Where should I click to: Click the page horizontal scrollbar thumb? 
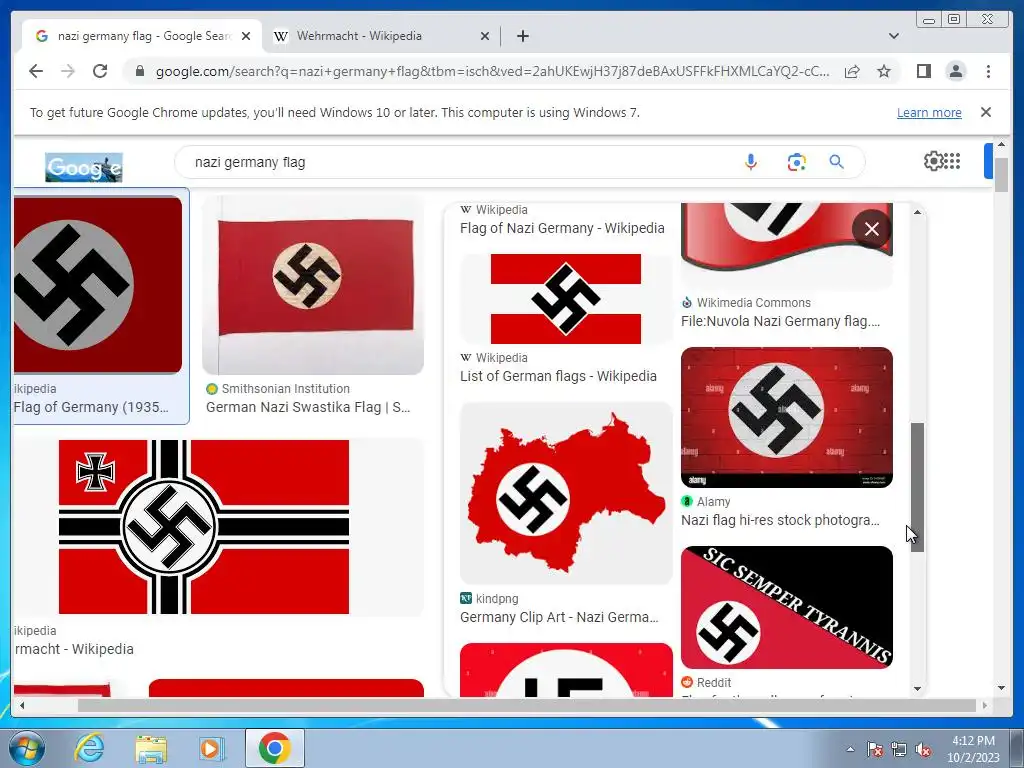coord(526,705)
